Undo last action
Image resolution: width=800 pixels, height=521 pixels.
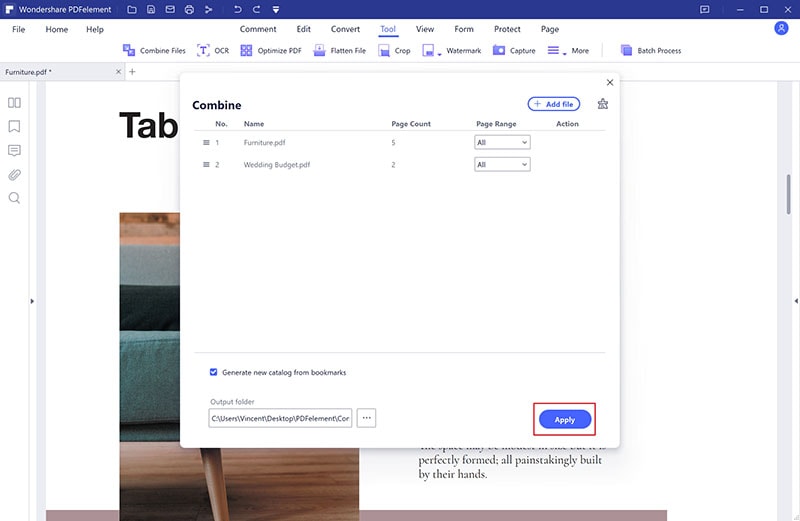tap(237, 9)
